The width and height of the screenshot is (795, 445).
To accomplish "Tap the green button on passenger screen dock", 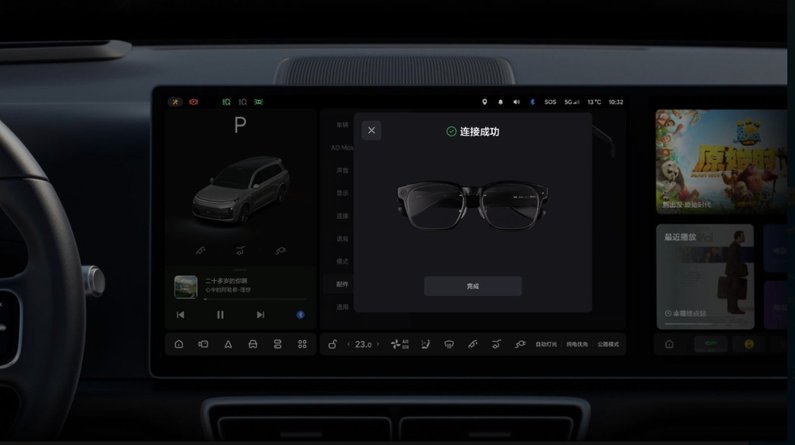I will [711, 344].
